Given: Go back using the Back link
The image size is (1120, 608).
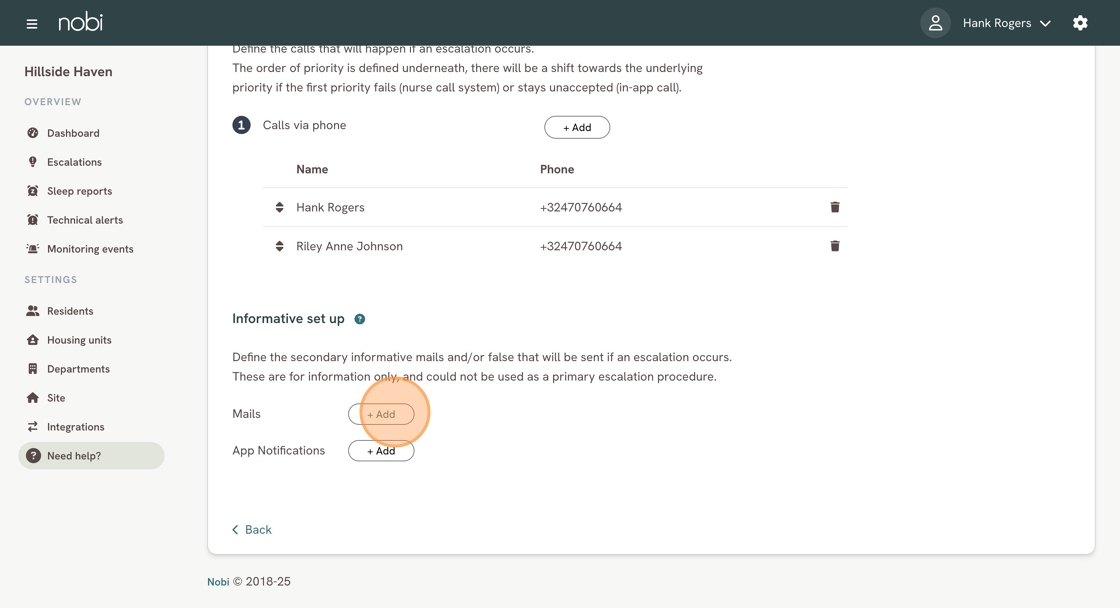Looking at the screenshot, I should click(x=250, y=529).
